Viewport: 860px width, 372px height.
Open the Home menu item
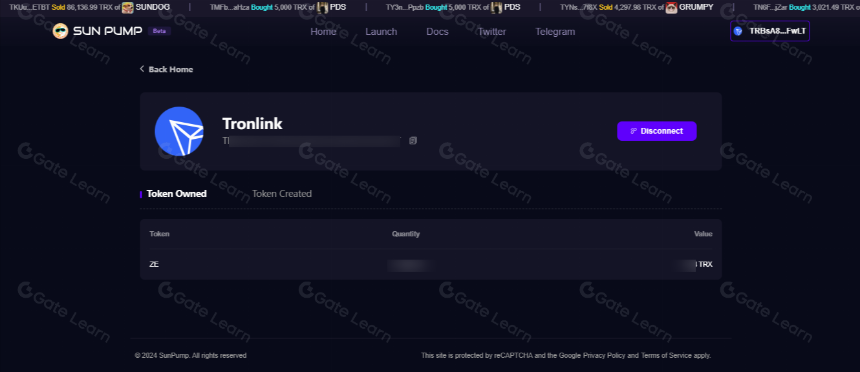click(324, 31)
